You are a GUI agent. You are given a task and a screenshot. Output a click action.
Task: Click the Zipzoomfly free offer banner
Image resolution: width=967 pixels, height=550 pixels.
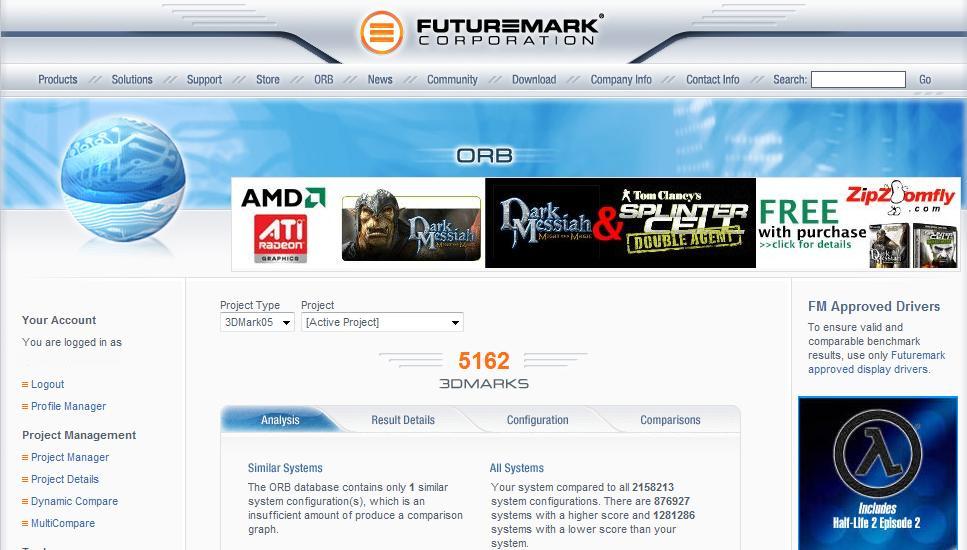pos(858,224)
